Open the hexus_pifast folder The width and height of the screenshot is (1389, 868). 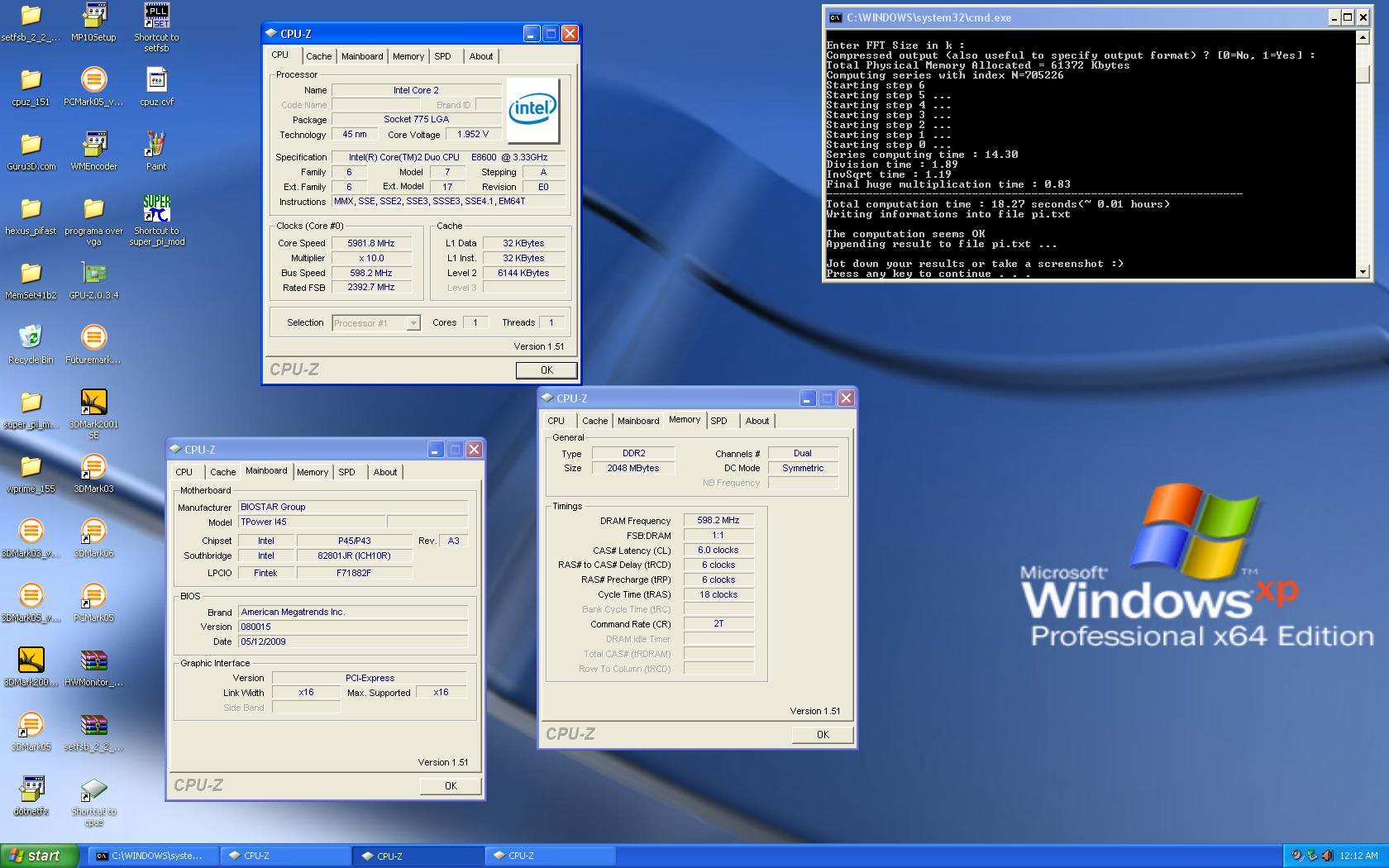31,208
